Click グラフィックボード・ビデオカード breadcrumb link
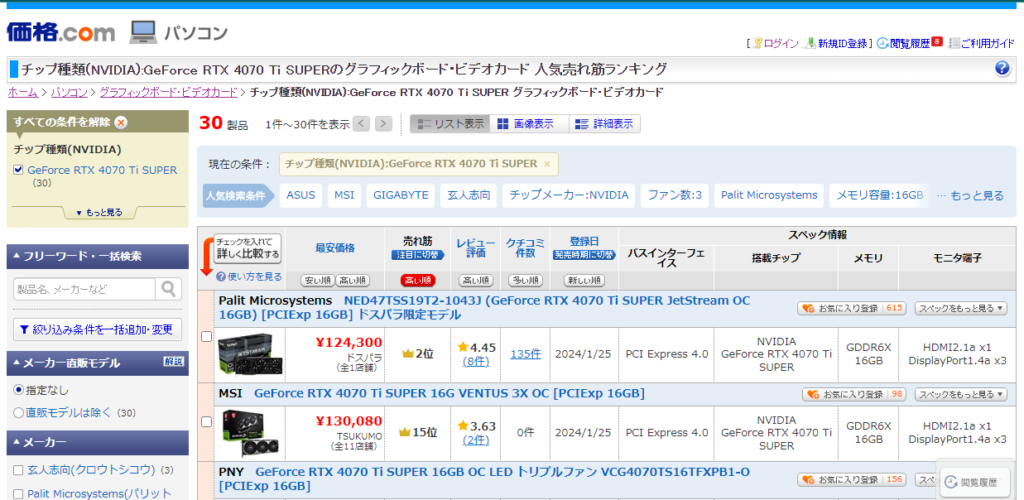Screen dimensions: 1024x500 pos(168,93)
